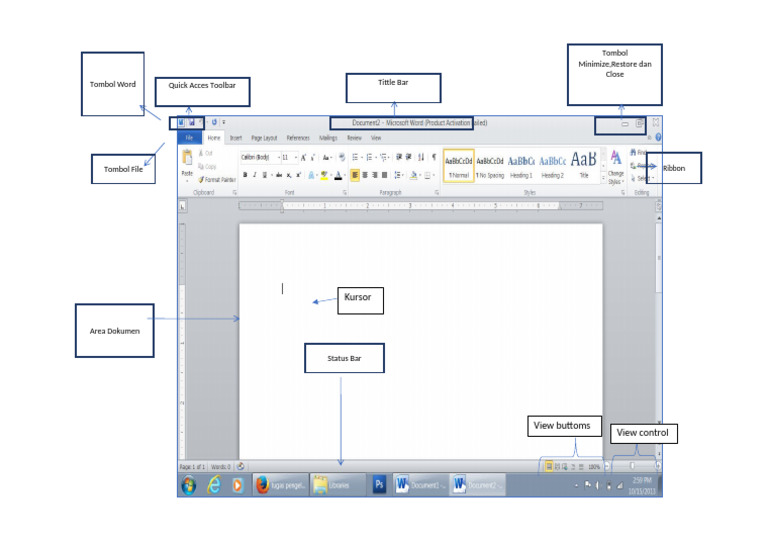The height and width of the screenshot is (543, 768).
Task: Click the proofing icon in status bar
Action: coord(240,467)
